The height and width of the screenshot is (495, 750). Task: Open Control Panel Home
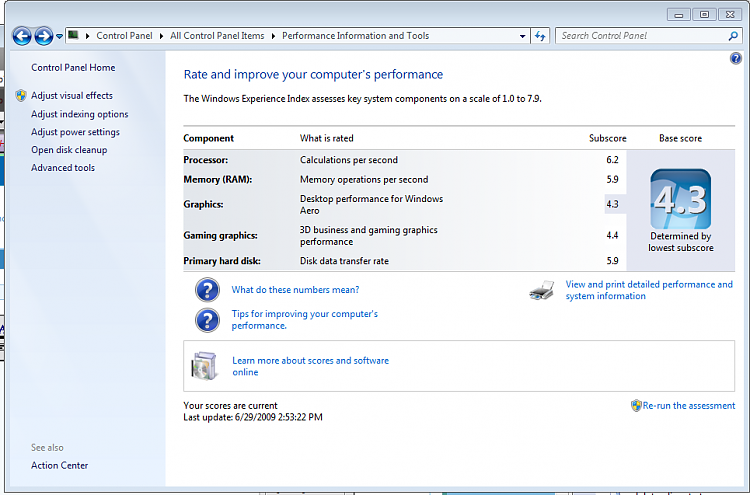tap(73, 68)
